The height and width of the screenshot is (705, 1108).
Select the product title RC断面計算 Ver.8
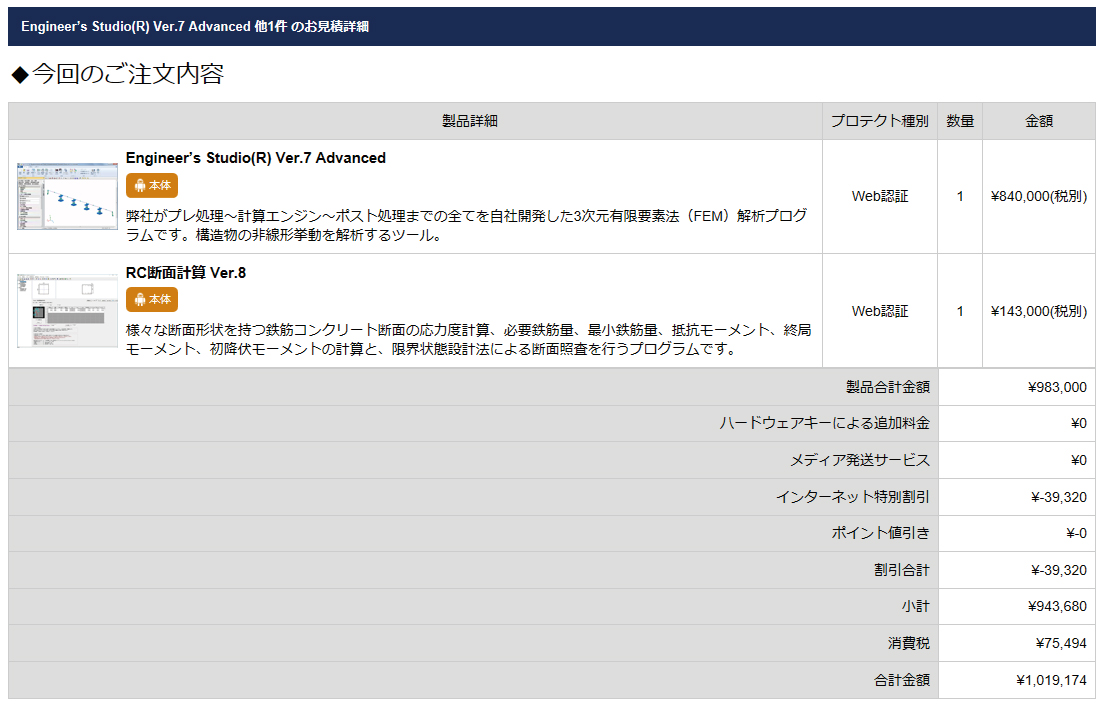click(186, 273)
